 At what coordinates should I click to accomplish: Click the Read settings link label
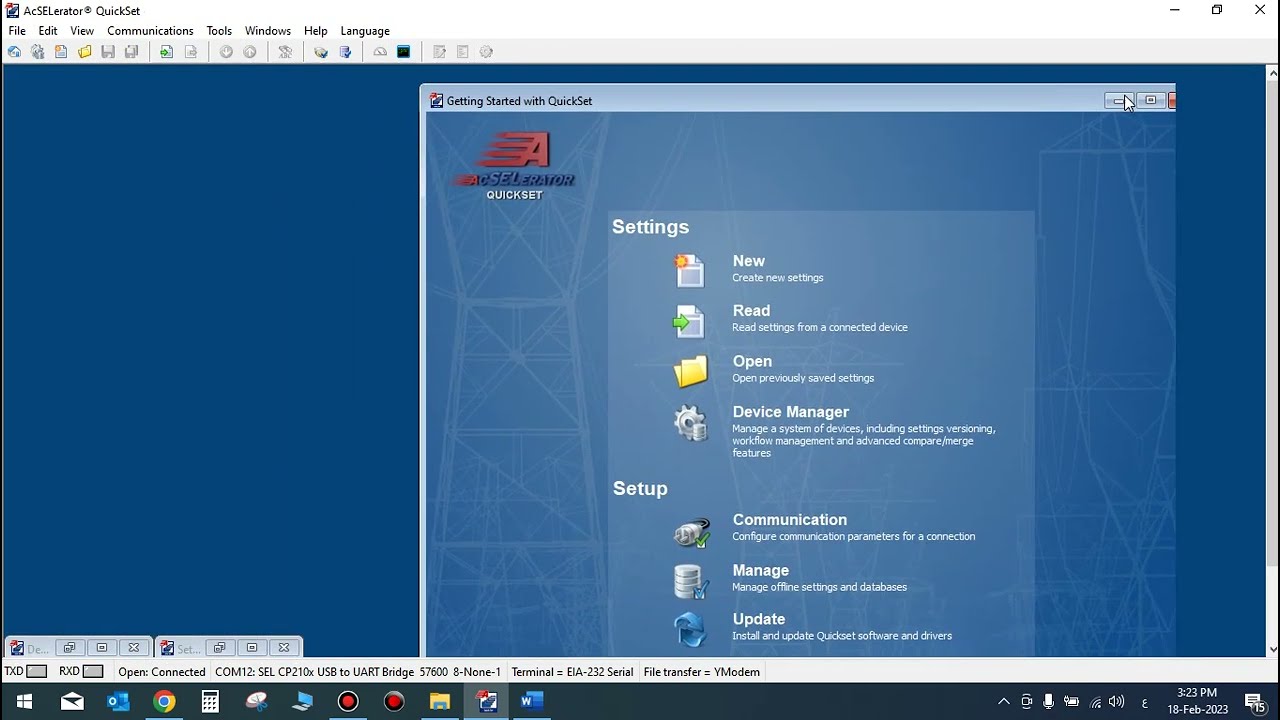tap(751, 311)
